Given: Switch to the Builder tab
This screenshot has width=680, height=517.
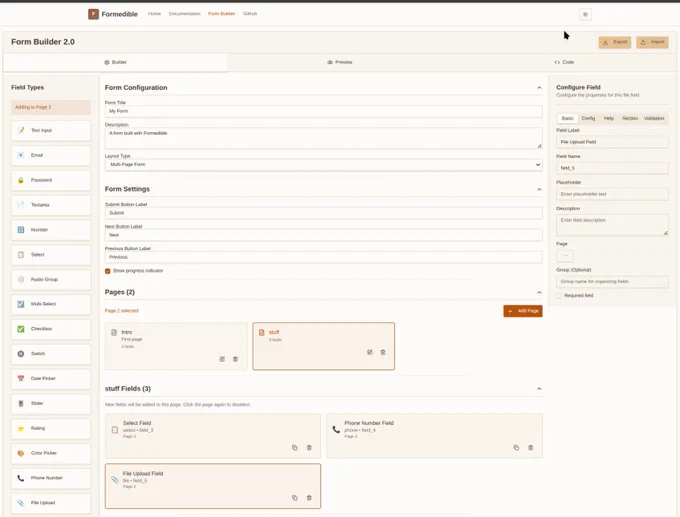Looking at the screenshot, I should click(x=115, y=62).
